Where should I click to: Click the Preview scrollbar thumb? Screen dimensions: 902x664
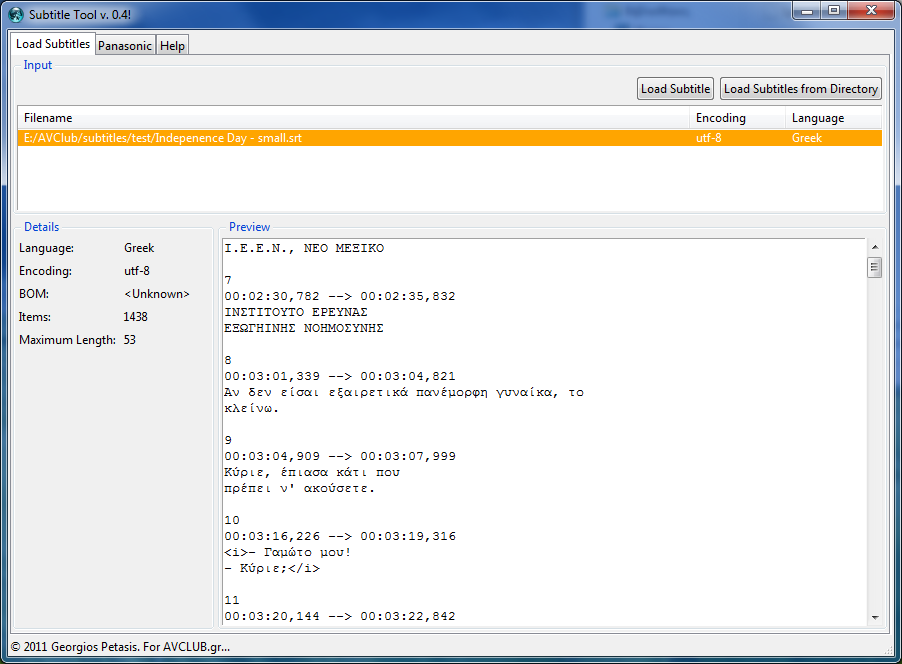[x=875, y=268]
